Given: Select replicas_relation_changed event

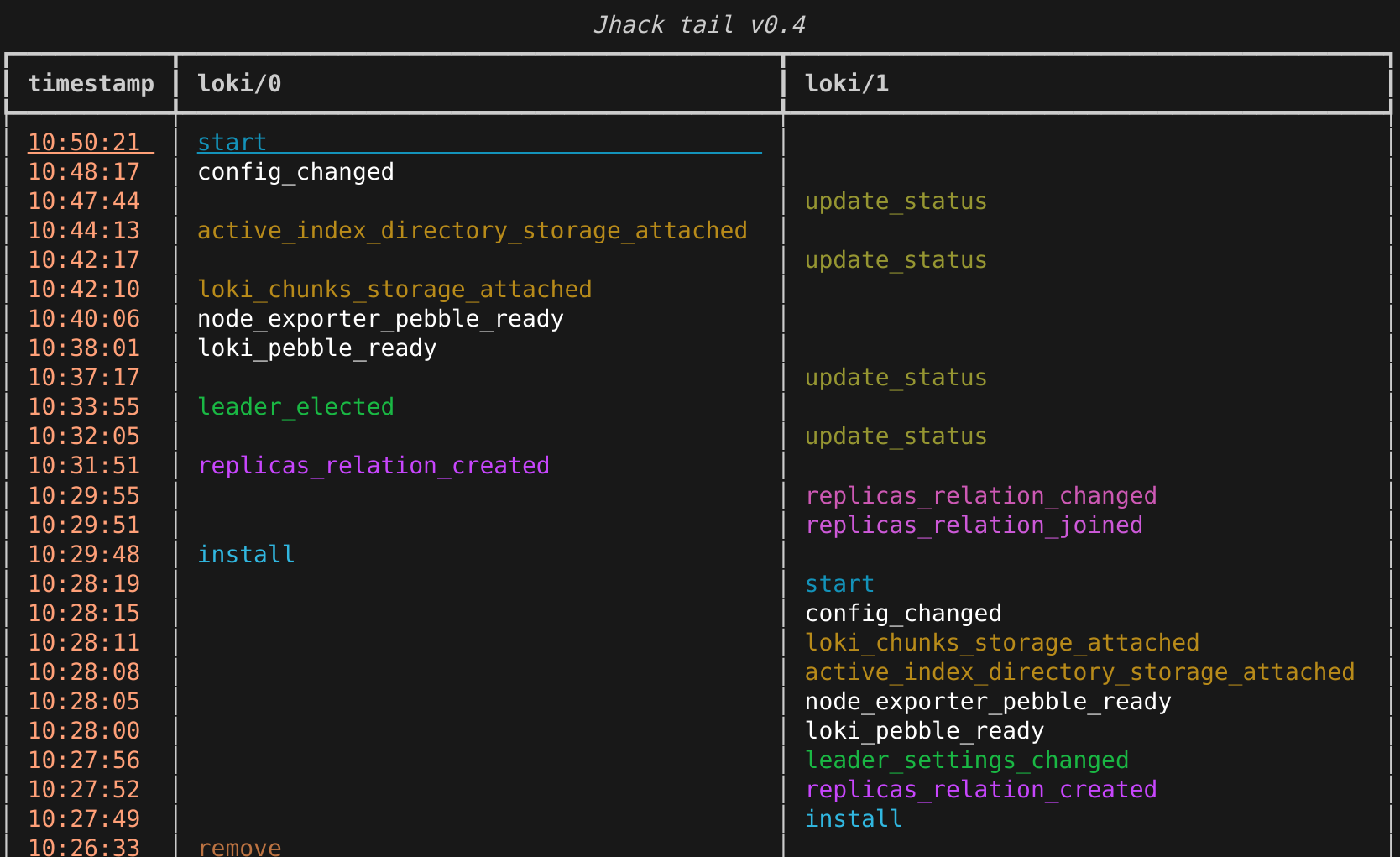Looking at the screenshot, I should tap(980, 496).
